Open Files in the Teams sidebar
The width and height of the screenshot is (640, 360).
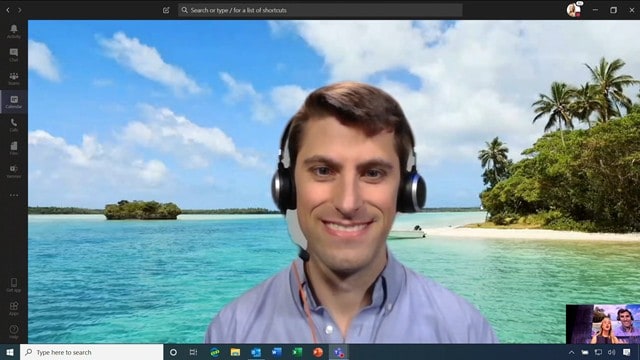tap(13, 148)
